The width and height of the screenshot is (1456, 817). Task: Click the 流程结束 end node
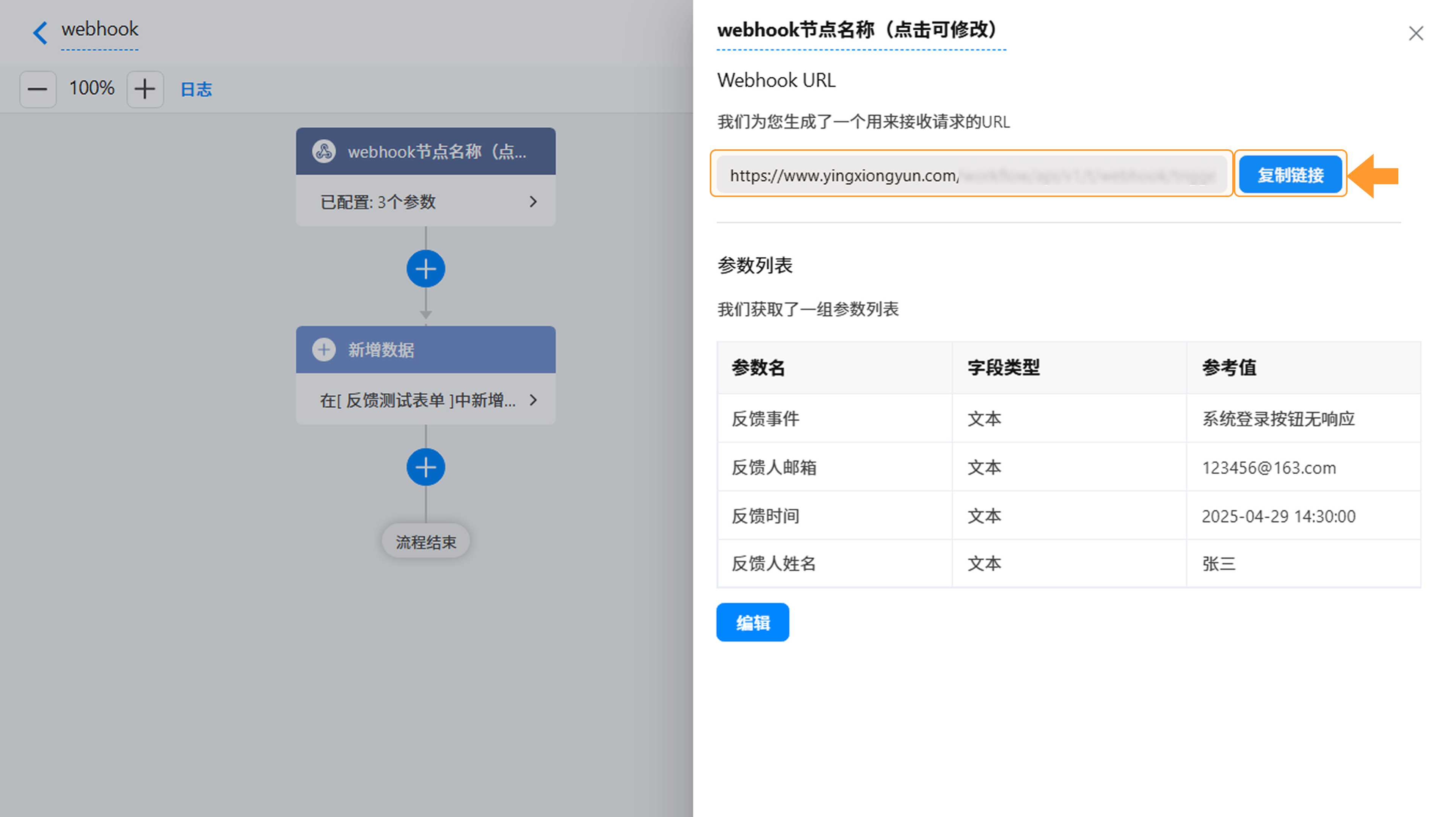(x=425, y=542)
